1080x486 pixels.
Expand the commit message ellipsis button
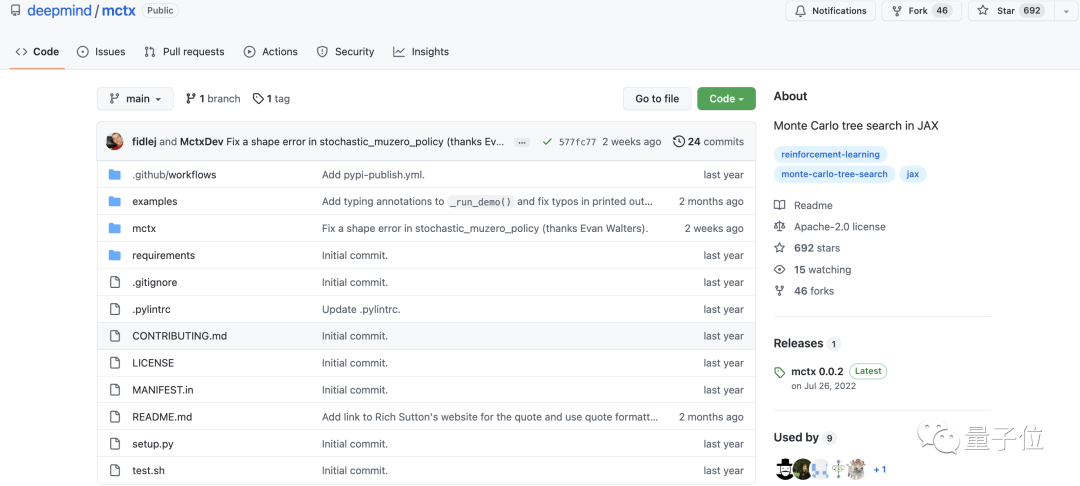click(522, 142)
